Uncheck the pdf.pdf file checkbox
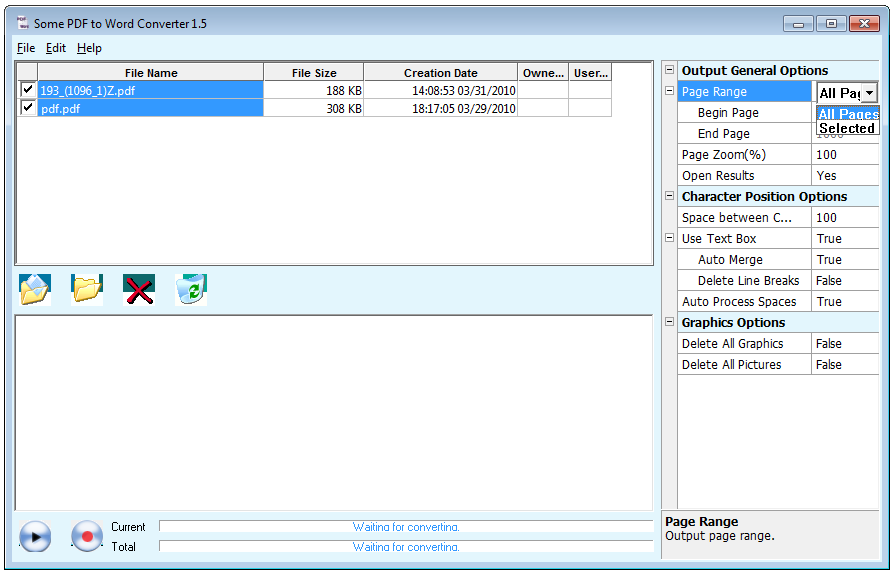The image size is (895, 577). [x=27, y=108]
